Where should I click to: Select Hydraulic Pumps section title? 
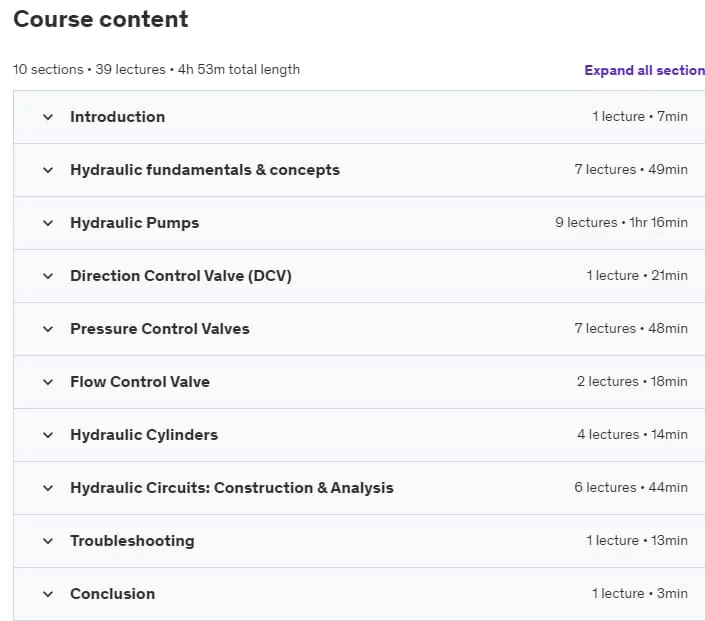click(x=134, y=223)
